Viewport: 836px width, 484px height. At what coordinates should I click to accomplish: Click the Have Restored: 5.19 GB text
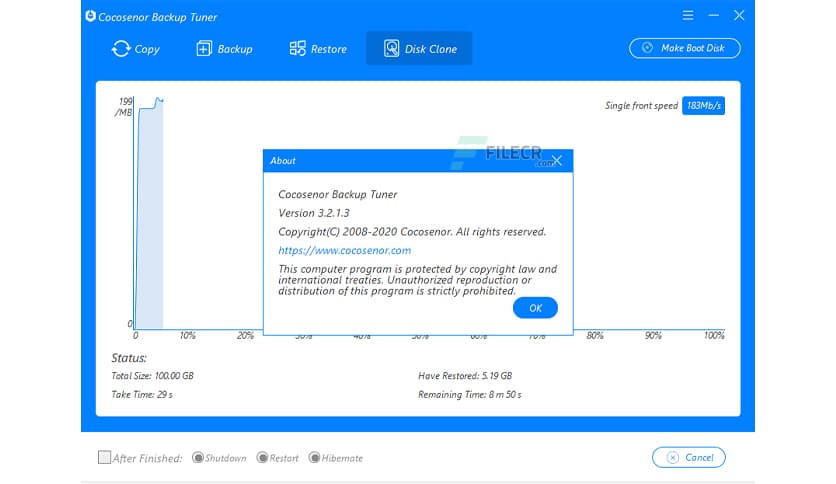point(465,376)
